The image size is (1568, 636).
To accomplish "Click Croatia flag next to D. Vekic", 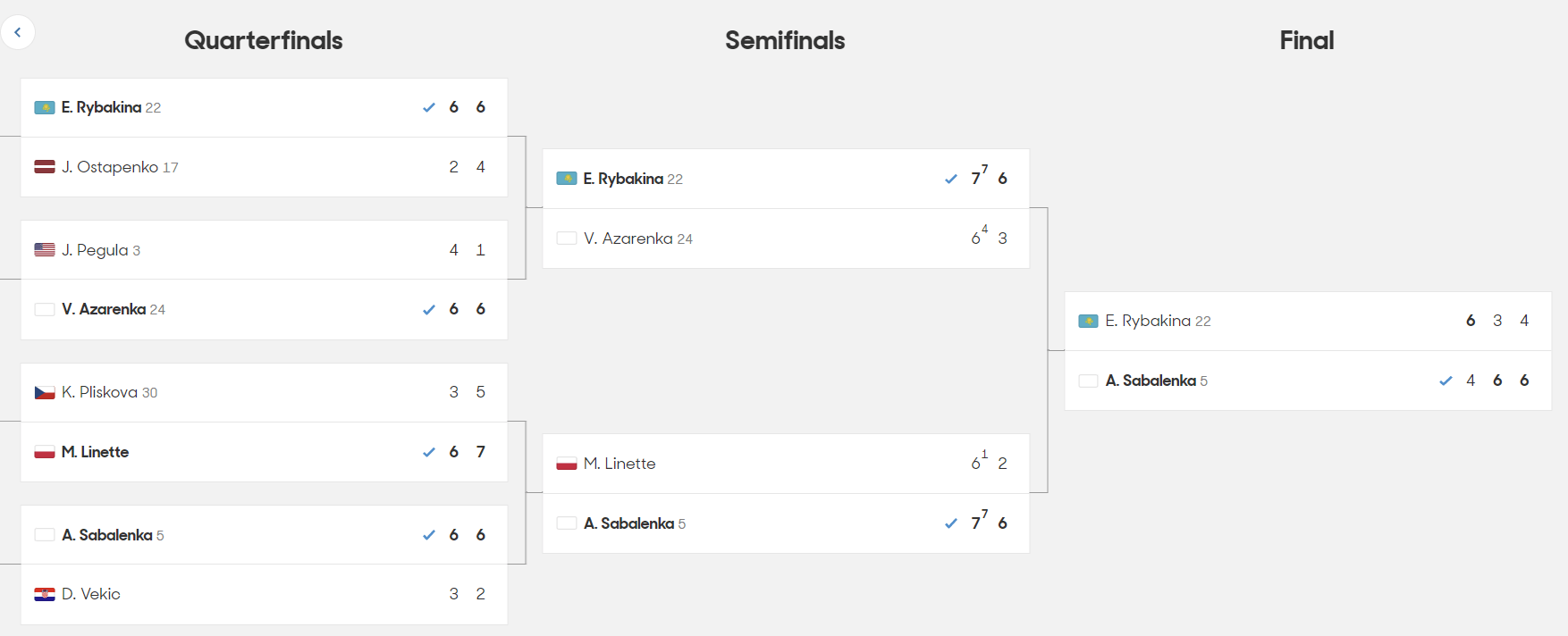I will click(45, 594).
